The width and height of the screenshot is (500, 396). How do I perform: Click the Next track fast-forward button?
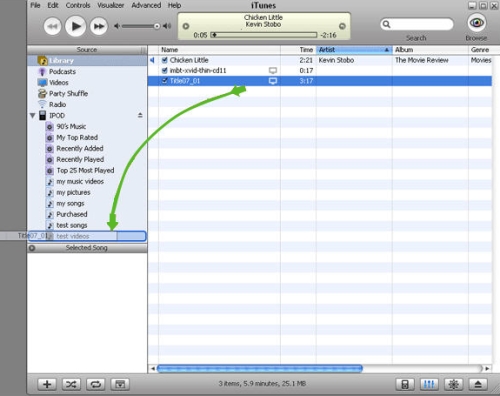(x=99, y=26)
